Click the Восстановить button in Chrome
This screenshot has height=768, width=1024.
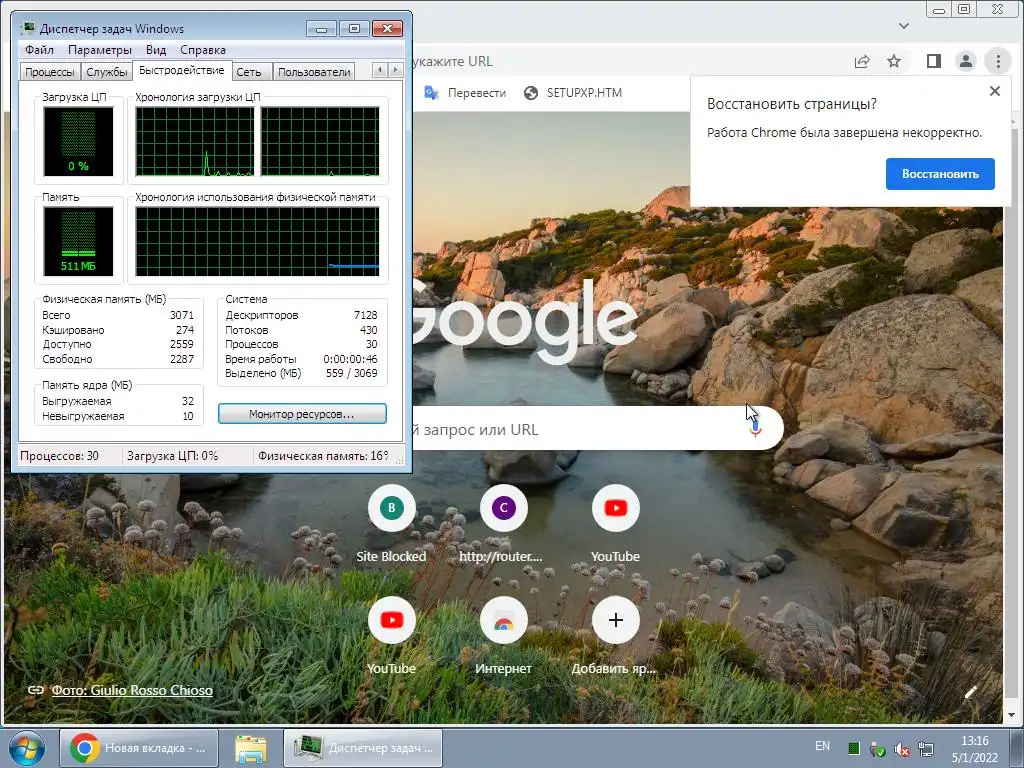point(940,174)
